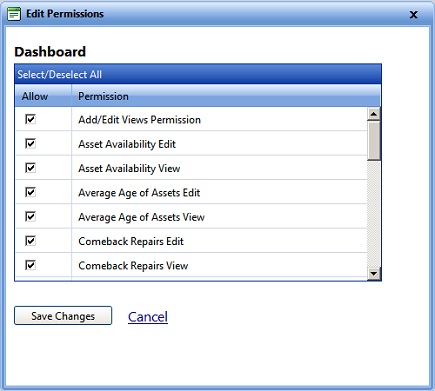Save Changes to permissions

pyautogui.click(x=63, y=316)
